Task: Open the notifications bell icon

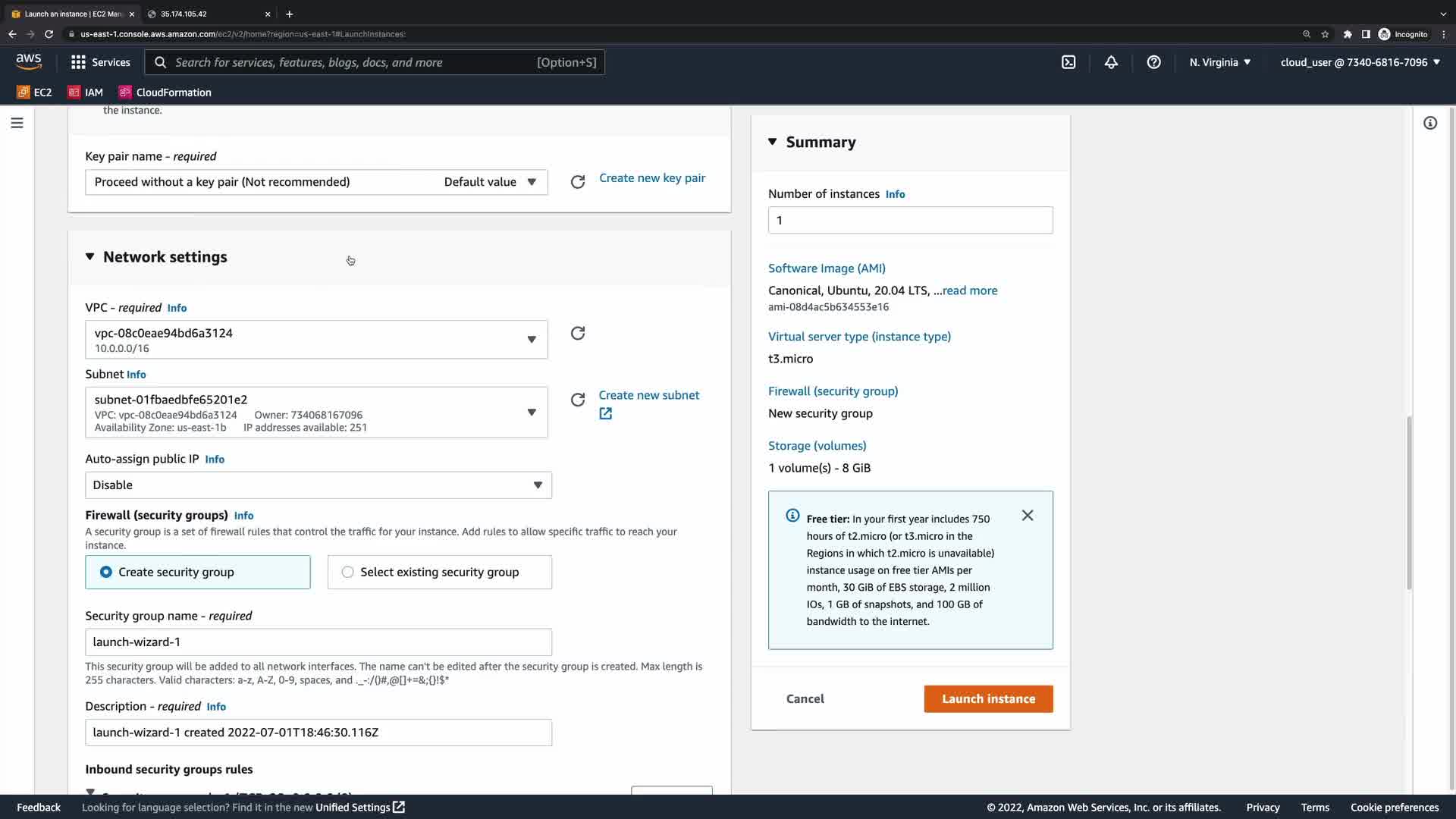Action: coord(1111,62)
